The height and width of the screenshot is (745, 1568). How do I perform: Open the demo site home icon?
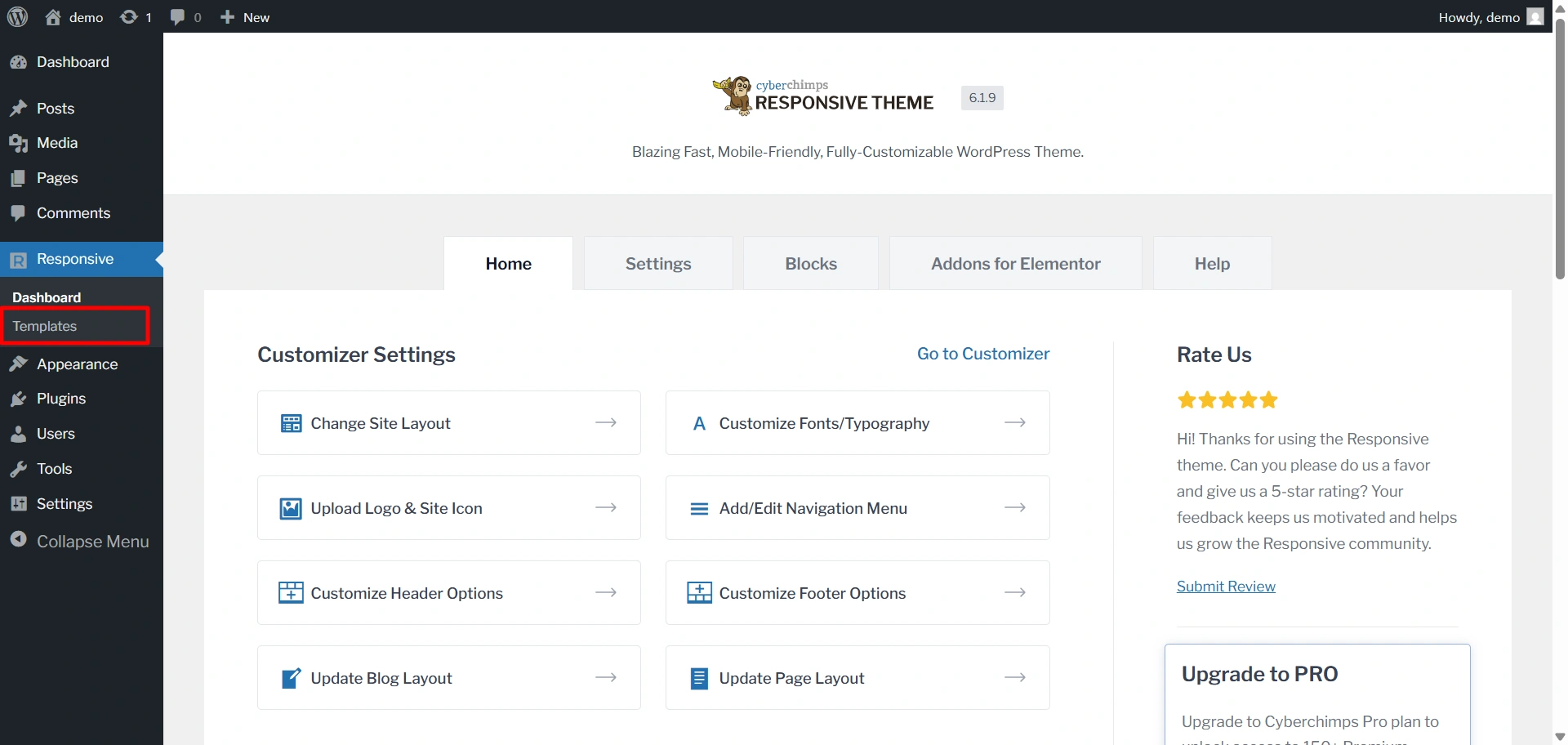[x=53, y=17]
